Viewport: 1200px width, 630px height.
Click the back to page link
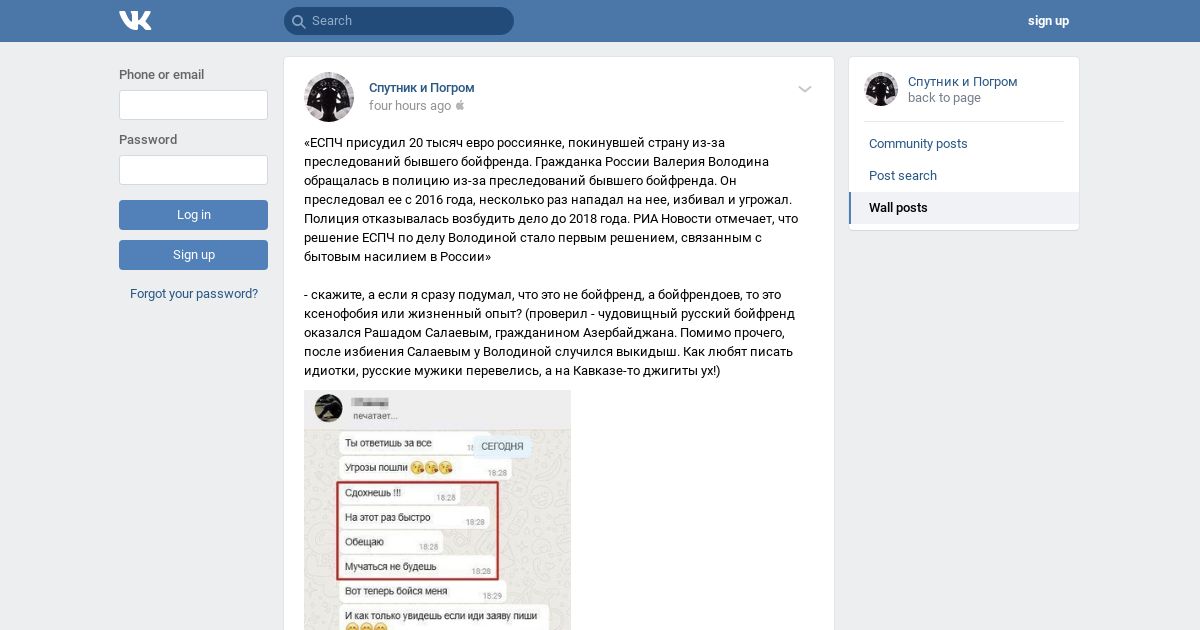(x=944, y=98)
